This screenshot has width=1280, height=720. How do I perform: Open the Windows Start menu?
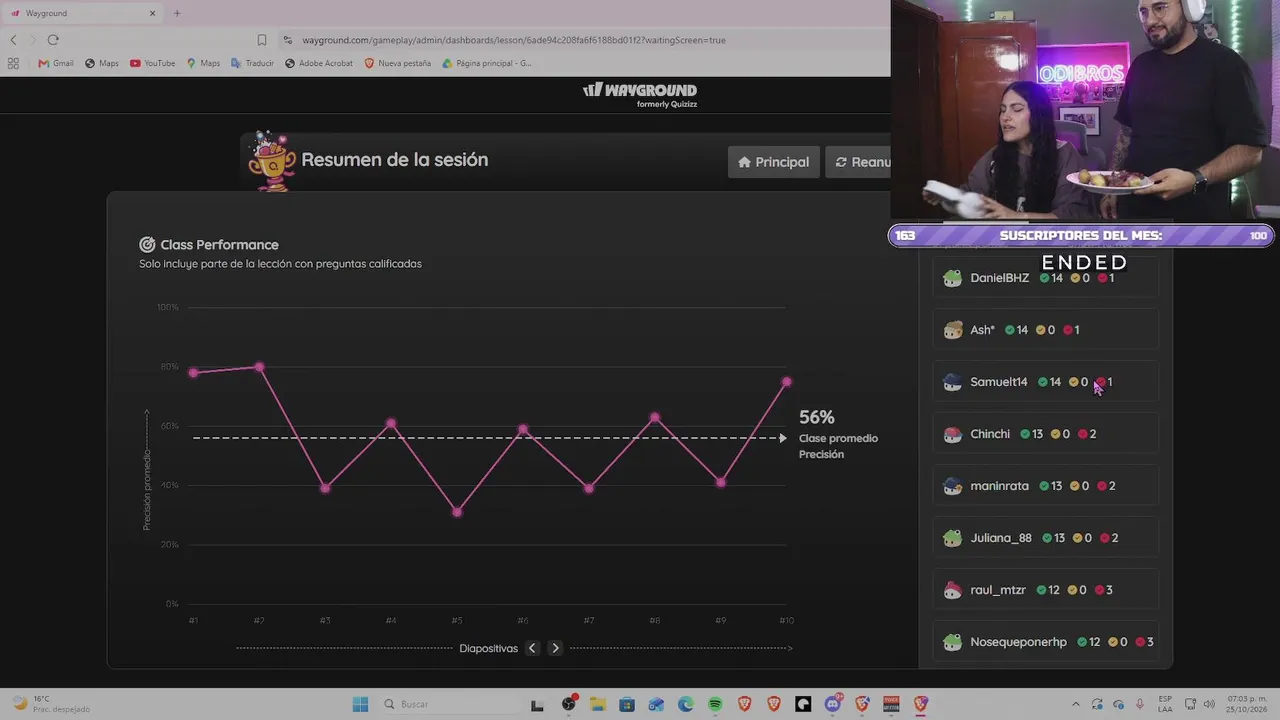[x=360, y=704]
